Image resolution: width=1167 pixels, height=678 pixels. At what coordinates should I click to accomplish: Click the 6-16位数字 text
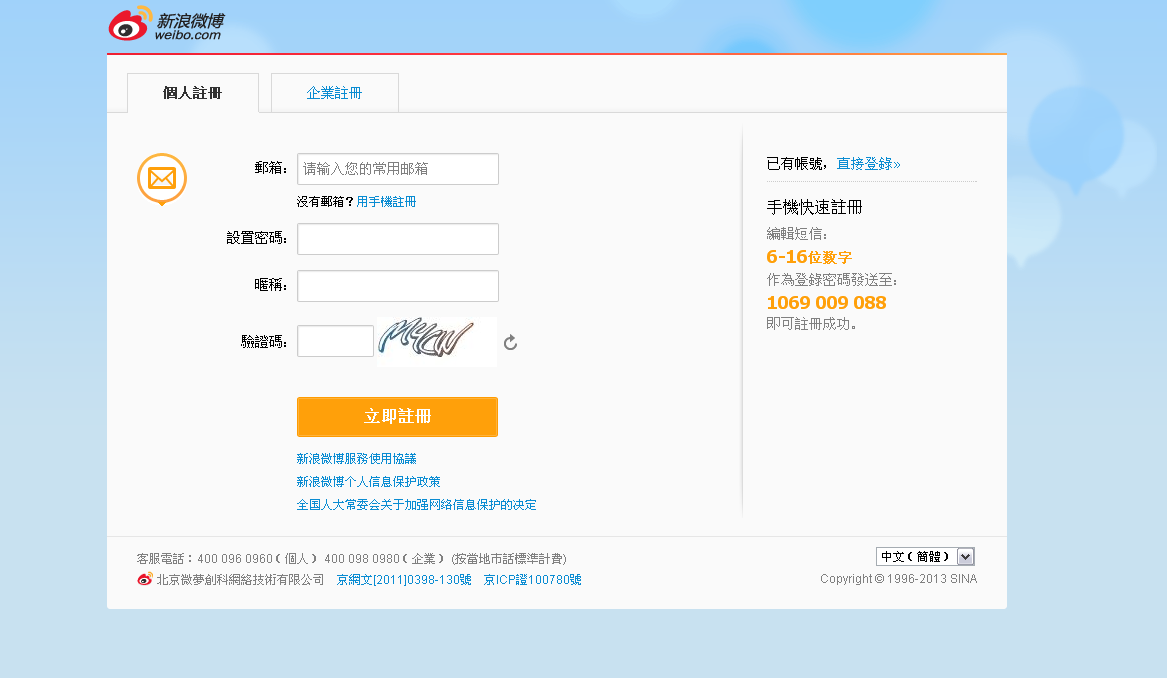pos(809,257)
